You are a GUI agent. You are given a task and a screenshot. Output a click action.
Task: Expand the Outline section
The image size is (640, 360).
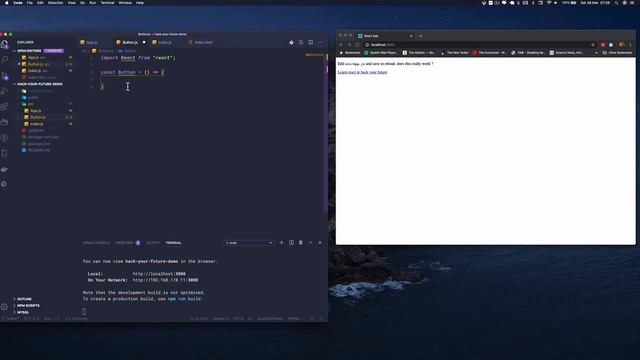coord(23,299)
